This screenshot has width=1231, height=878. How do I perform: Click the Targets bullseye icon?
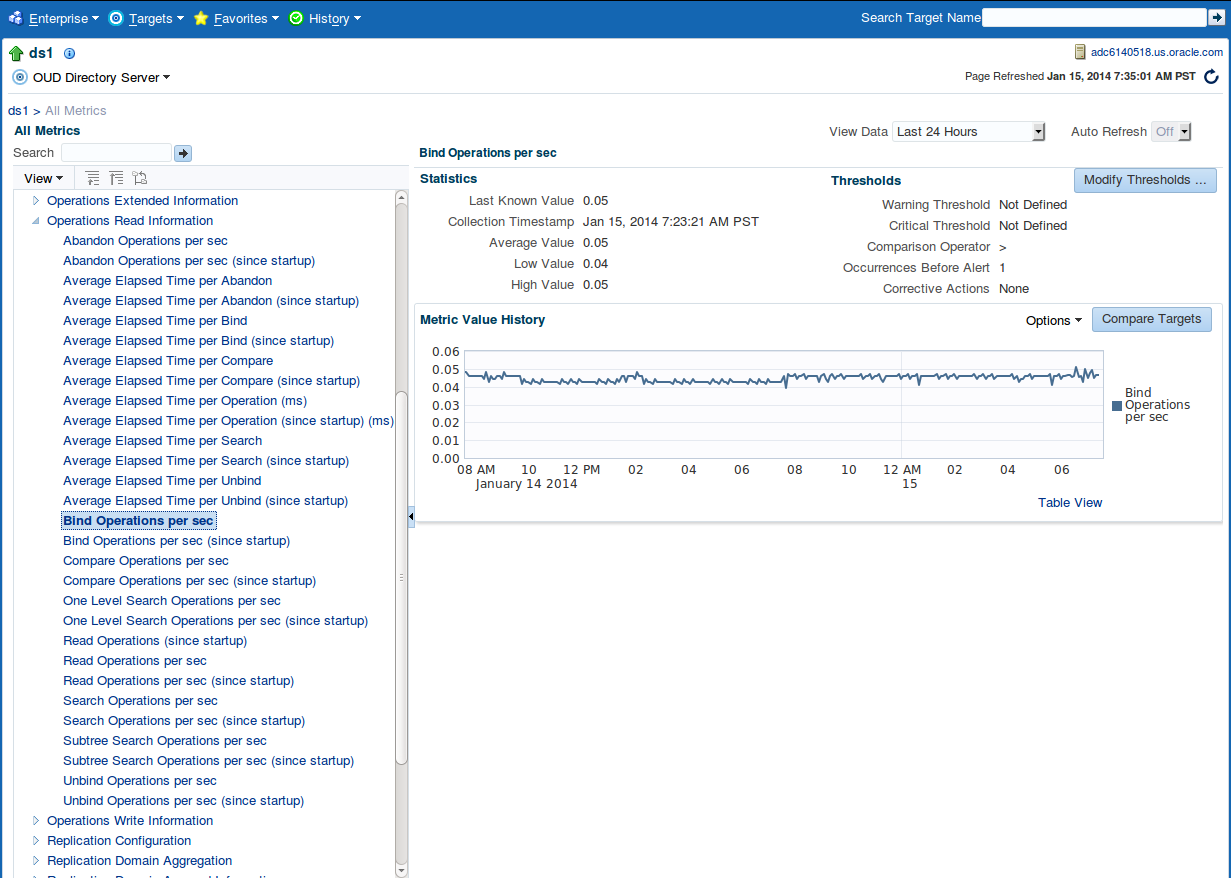[115, 18]
